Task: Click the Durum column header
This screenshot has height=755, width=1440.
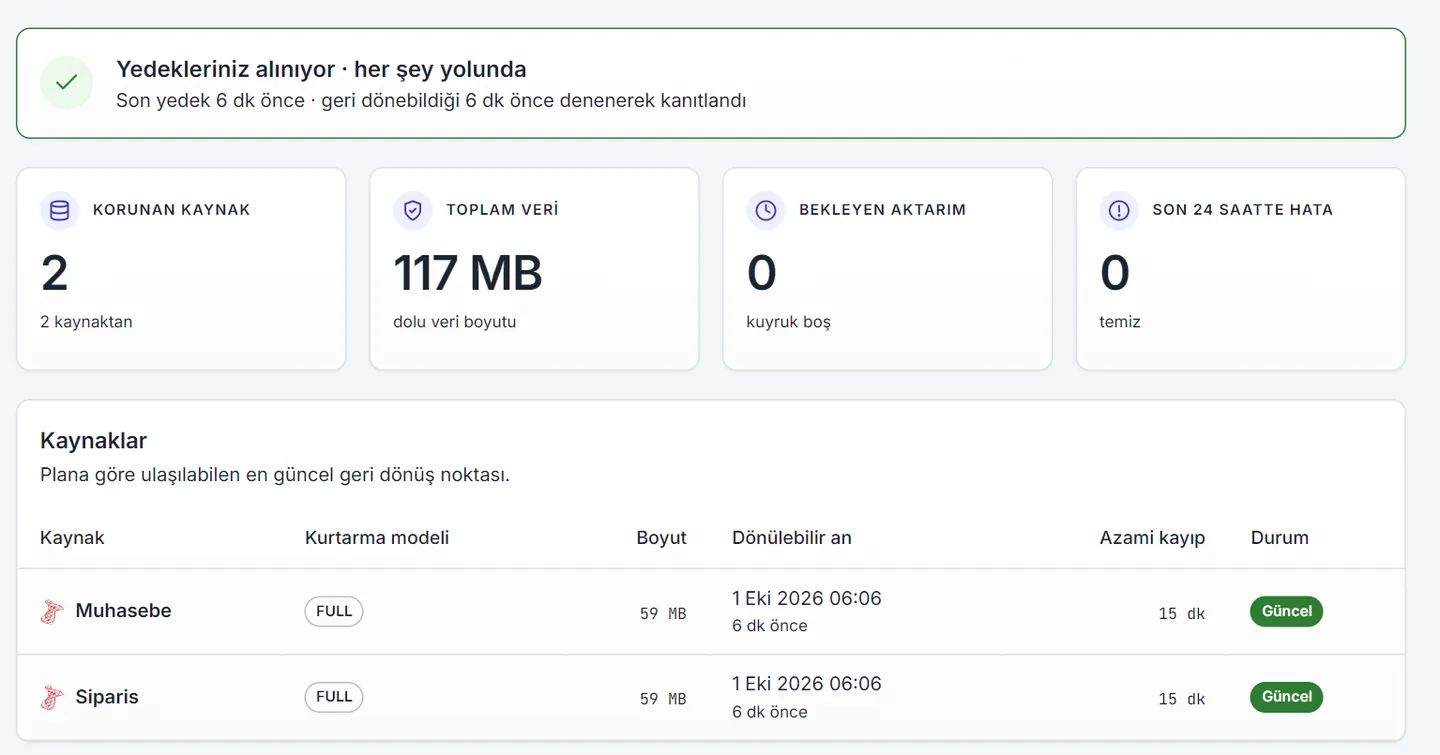Action: (x=1280, y=538)
